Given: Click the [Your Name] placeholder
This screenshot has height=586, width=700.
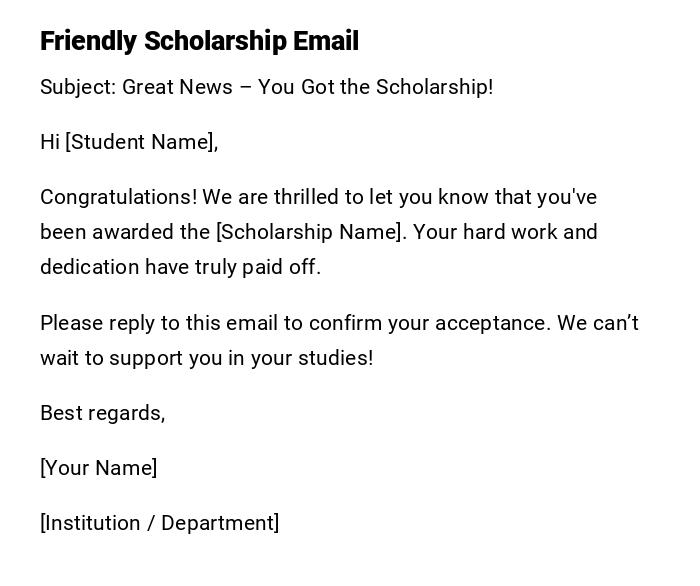Looking at the screenshot, I should tap(98, 468).
